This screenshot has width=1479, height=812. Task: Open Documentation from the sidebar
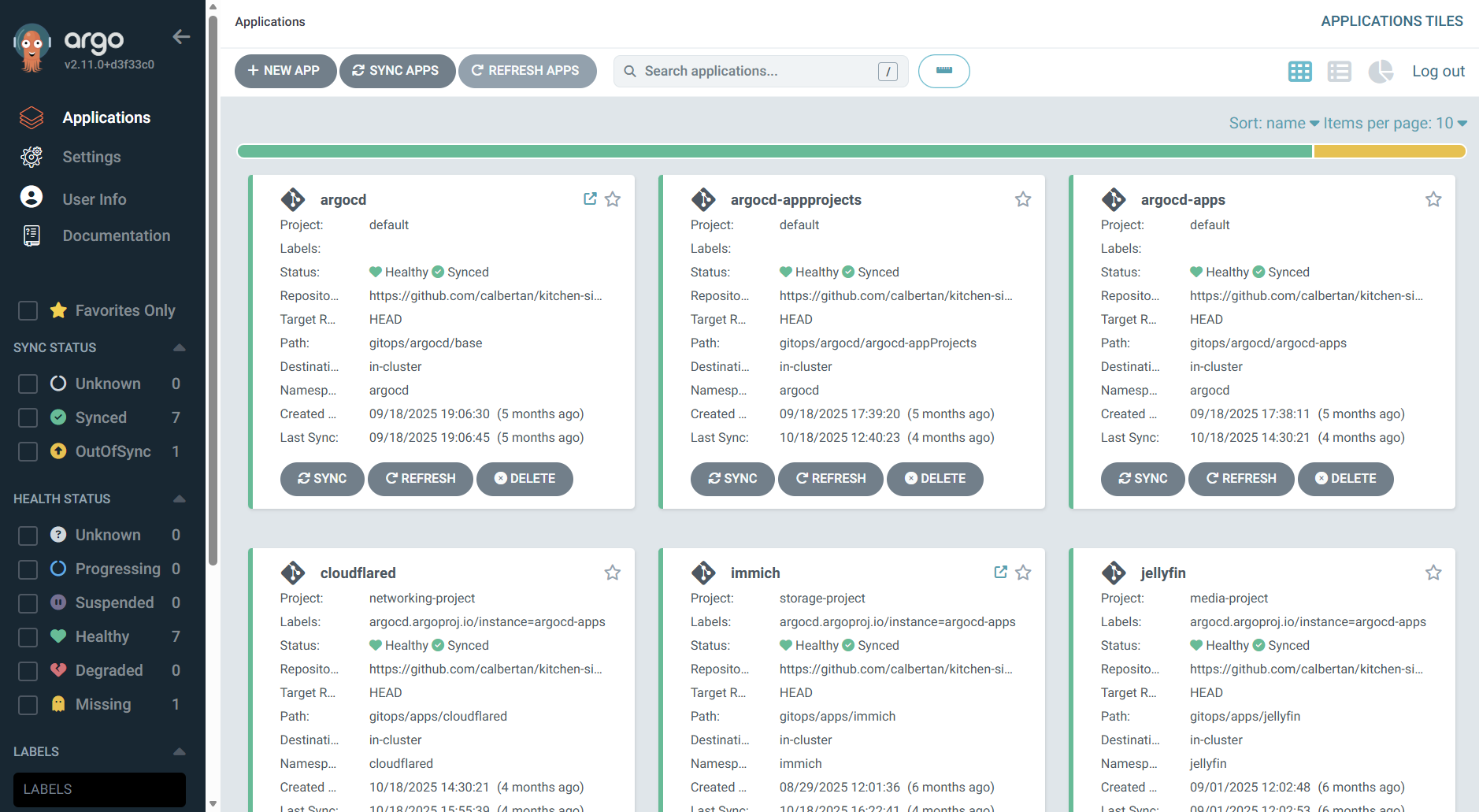(116, 235)
